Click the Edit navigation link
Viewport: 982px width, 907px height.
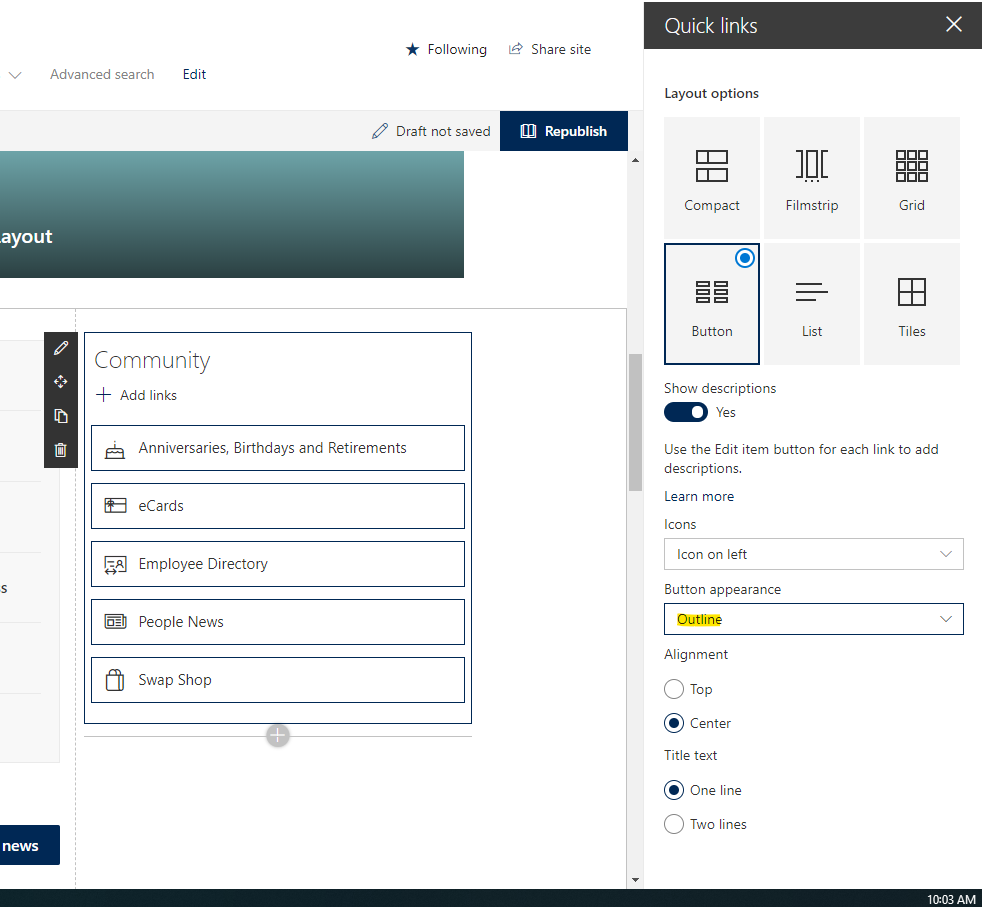pos(194,75)
